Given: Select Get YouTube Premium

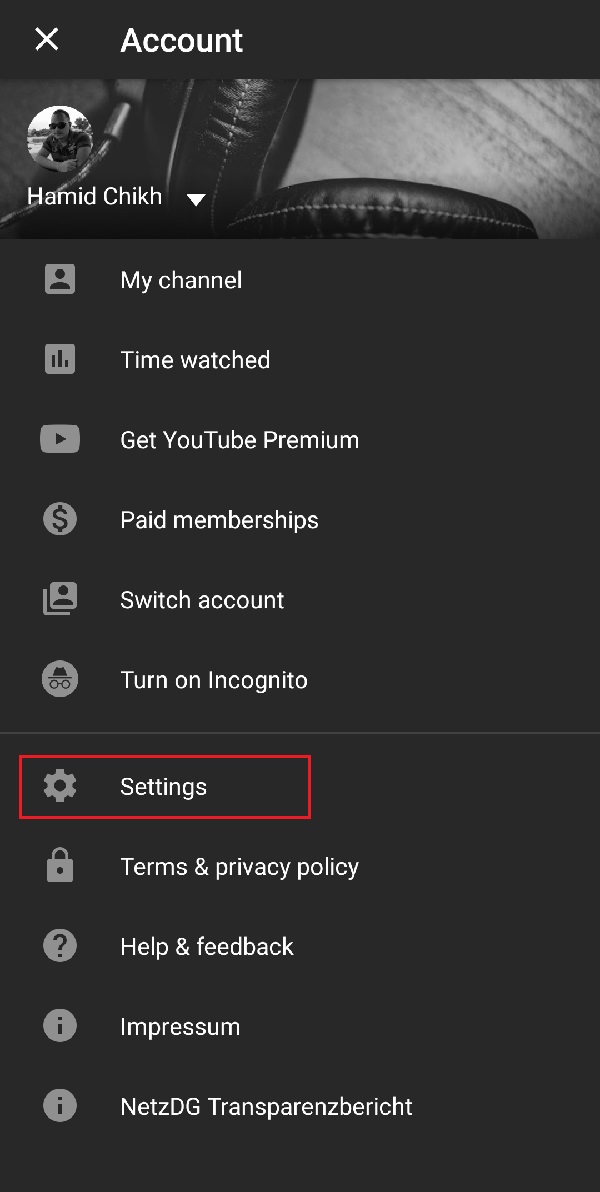Looking at the screenshot, I should 239,439.
